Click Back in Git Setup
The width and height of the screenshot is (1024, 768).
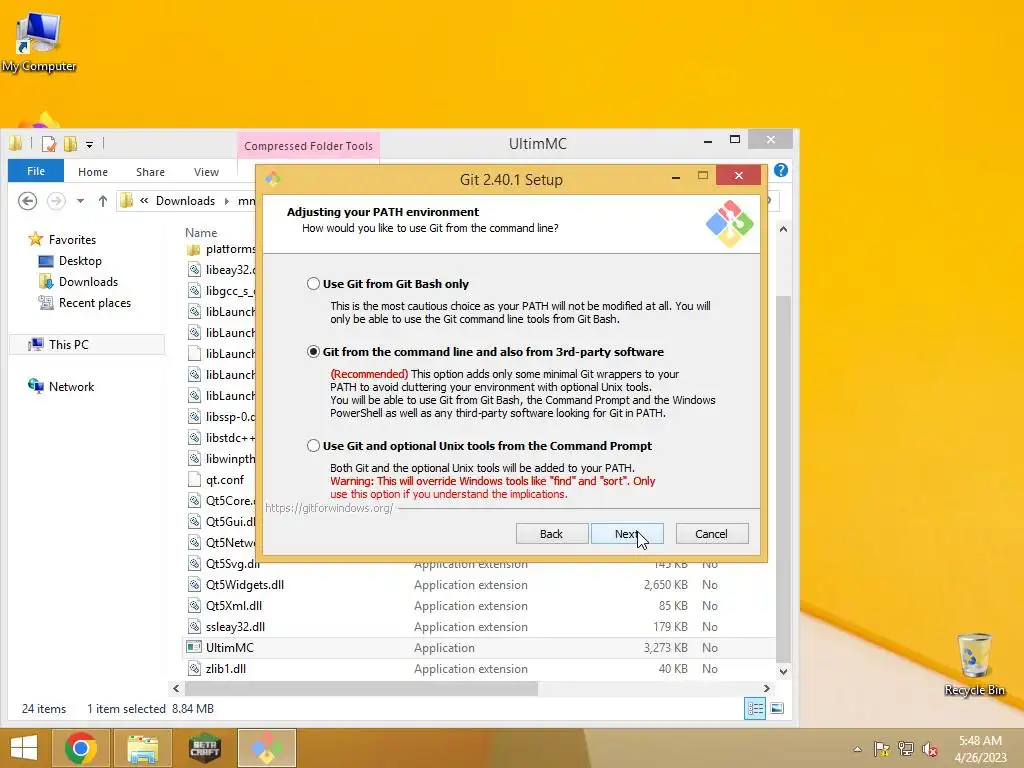tap(552, 534)
